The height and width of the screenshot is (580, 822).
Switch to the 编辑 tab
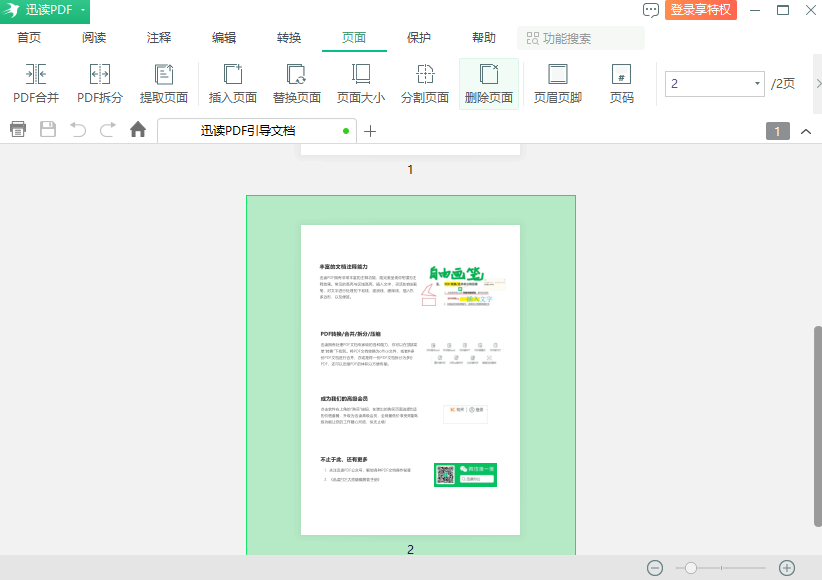point(224,38)
